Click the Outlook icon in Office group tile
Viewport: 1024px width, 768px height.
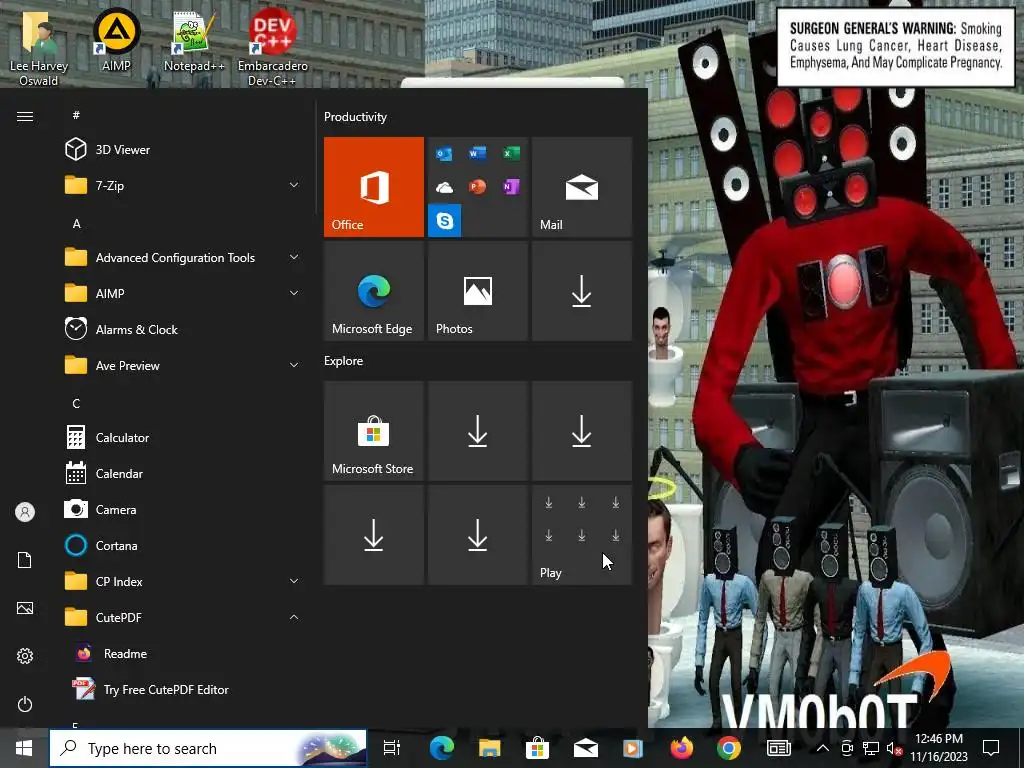(444, 154)
